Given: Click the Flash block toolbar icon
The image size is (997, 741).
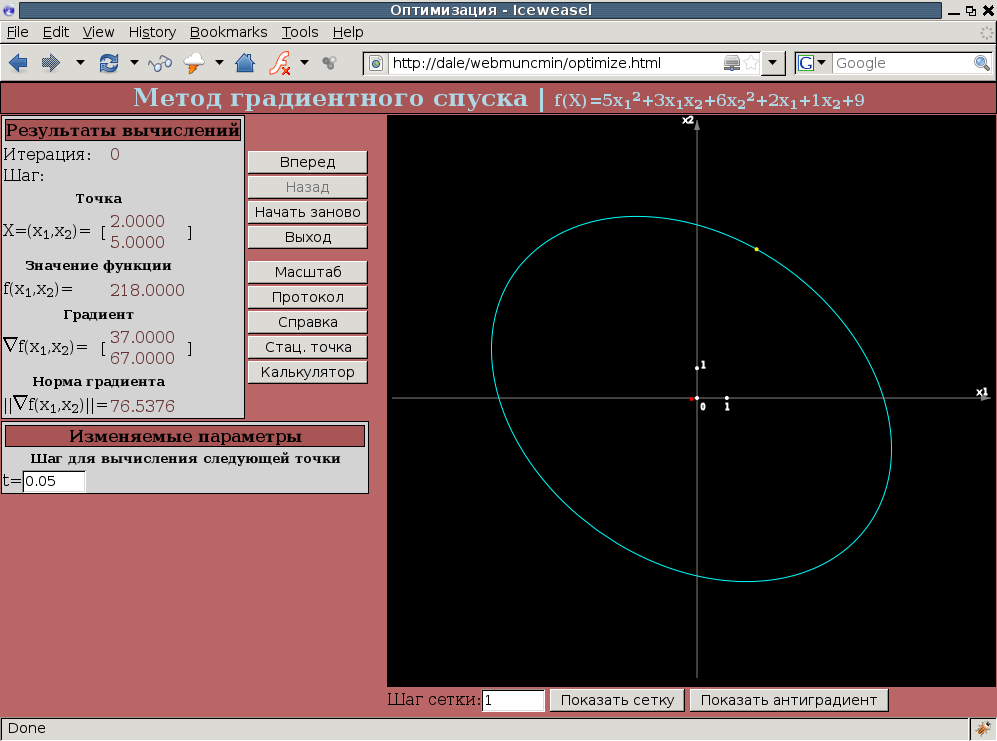Looking at the screenshot, I should [x=281, y=63].
